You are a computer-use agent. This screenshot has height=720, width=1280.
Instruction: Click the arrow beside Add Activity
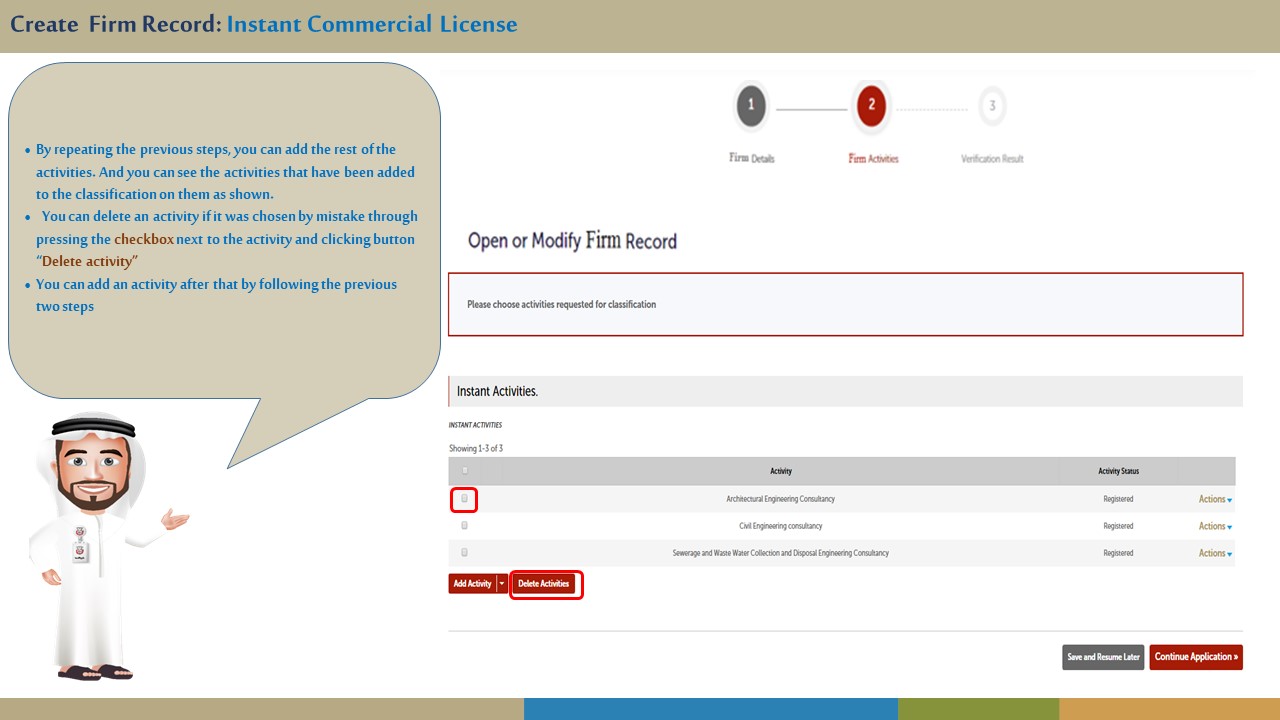coord(502,584)
